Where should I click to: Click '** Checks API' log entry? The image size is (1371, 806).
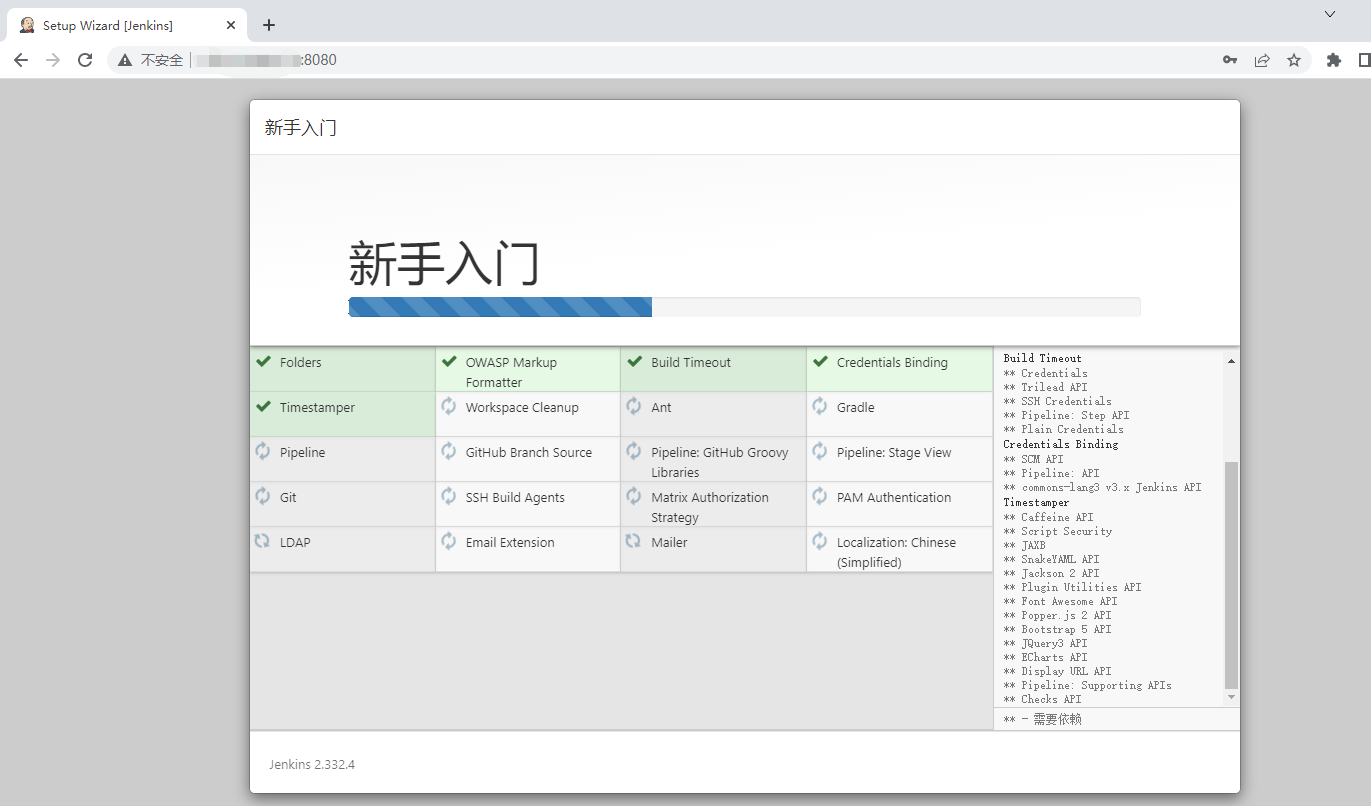point(1042,699)
